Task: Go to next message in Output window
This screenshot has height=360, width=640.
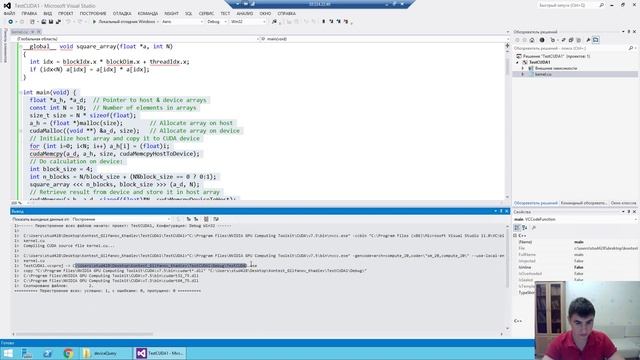Action: [196, 219]
